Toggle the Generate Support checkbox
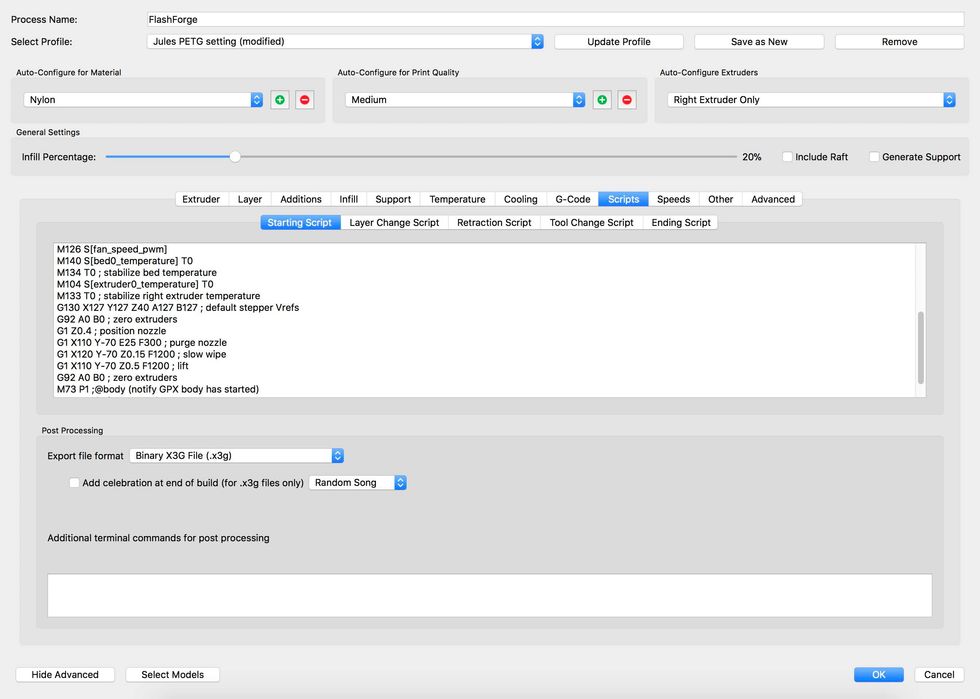Screen dimensions: 980x699 [874, 157]
